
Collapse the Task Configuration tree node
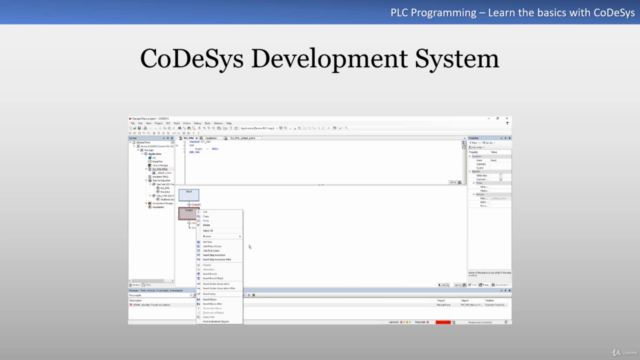[146, 180]
